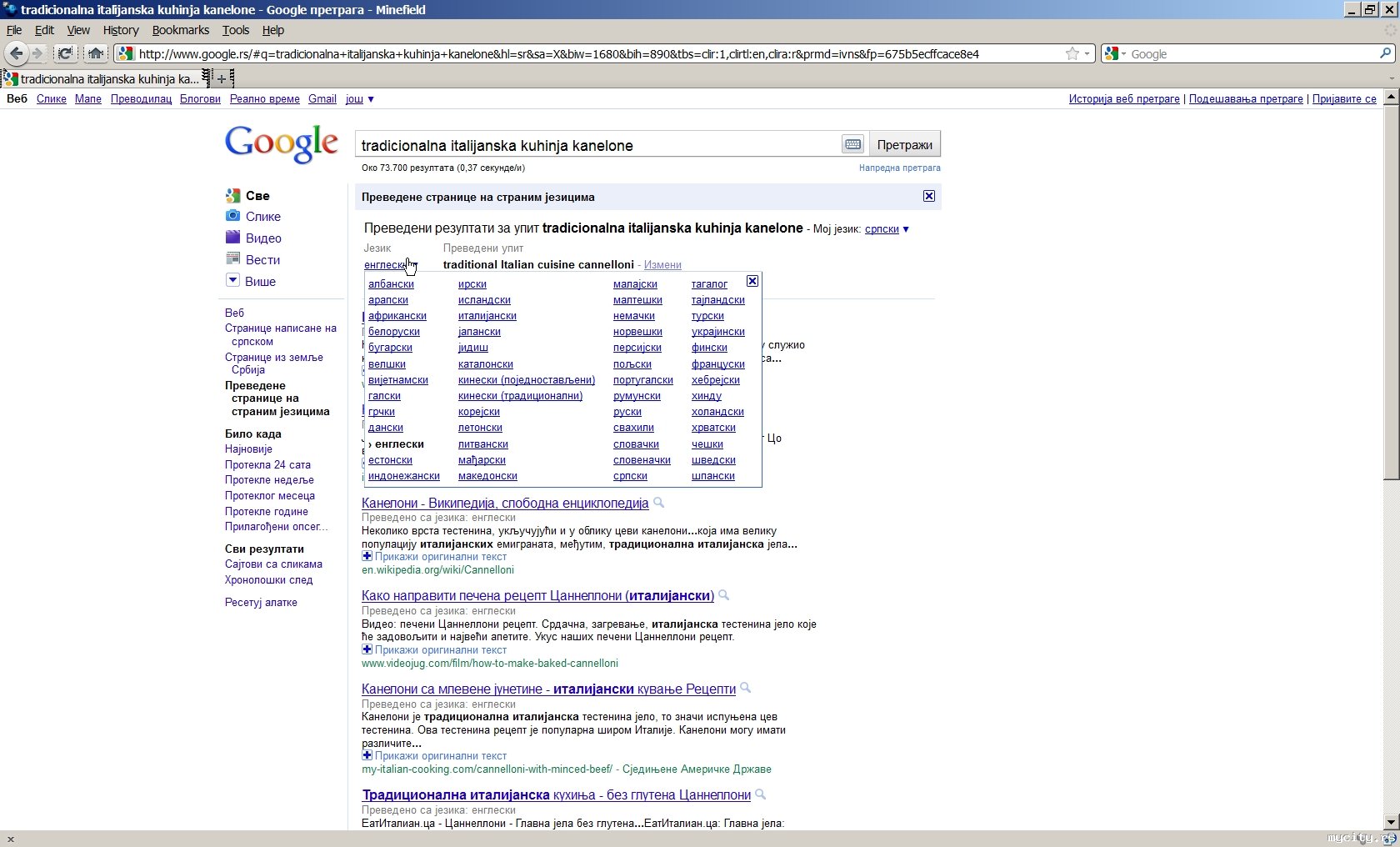Open Gmail from the top navigation
This screenshot has width=1400, height=847.
click(322, 98)
